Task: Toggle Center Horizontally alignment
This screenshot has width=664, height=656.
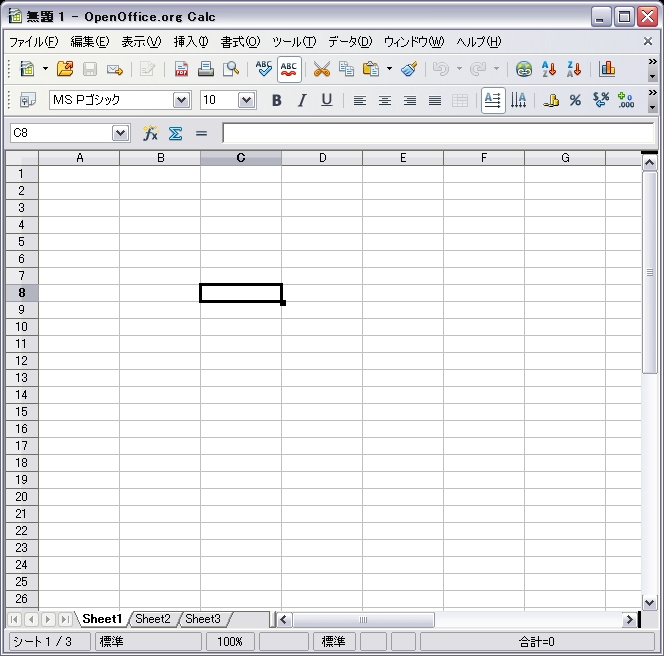Action: click(385, 100)
